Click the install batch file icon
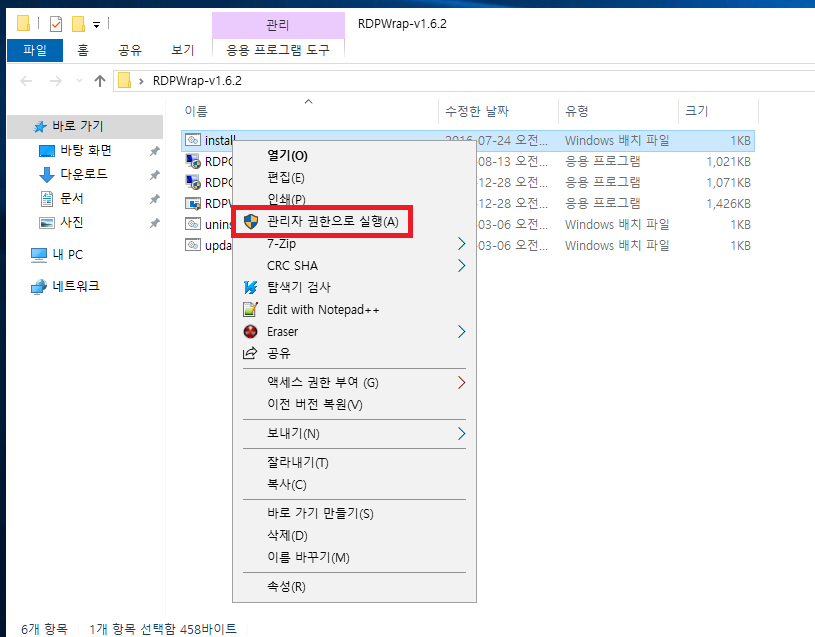815x637 pixels. pyautogui.click(x=193, y=140)
